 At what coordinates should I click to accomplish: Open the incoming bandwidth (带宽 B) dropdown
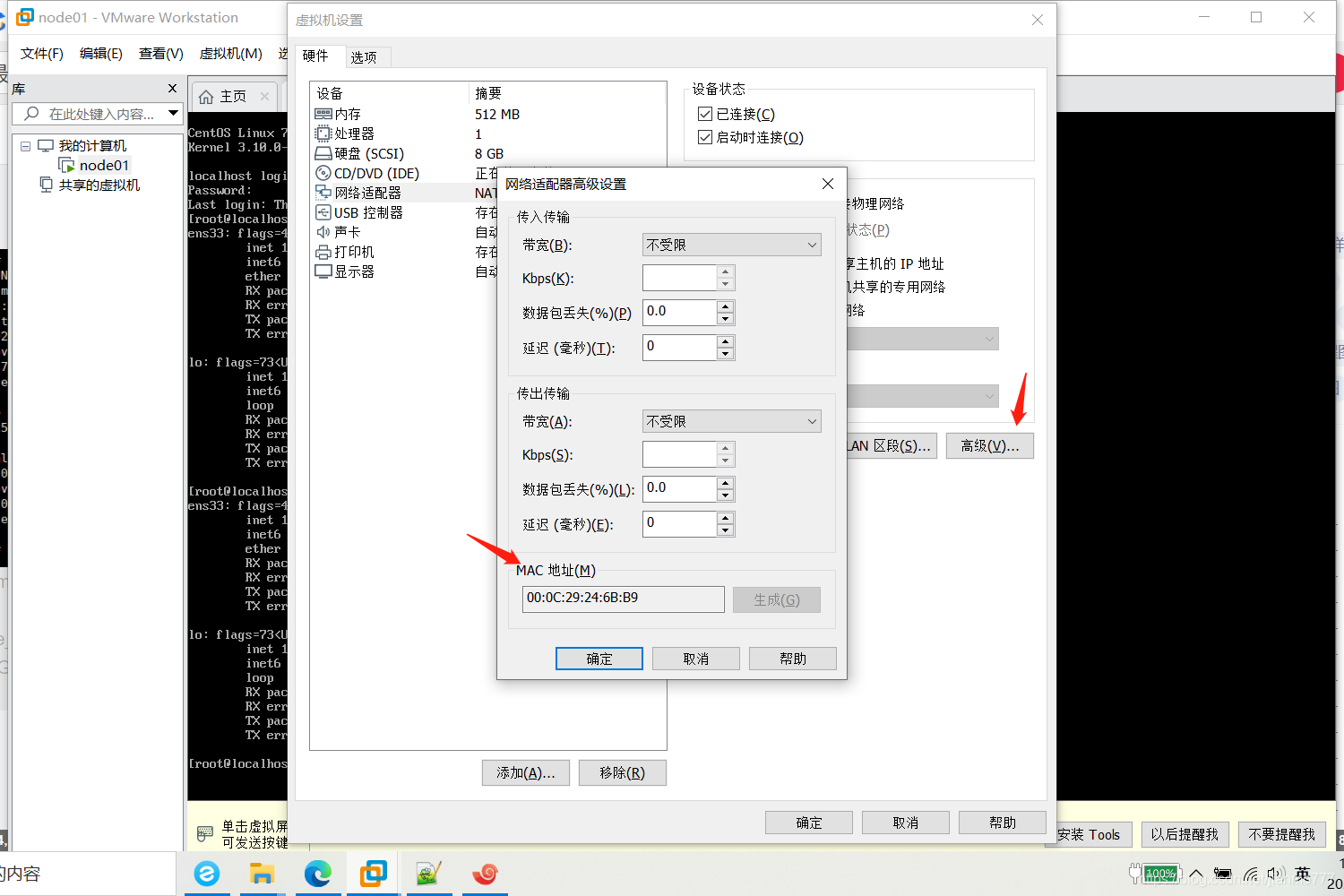732,245
